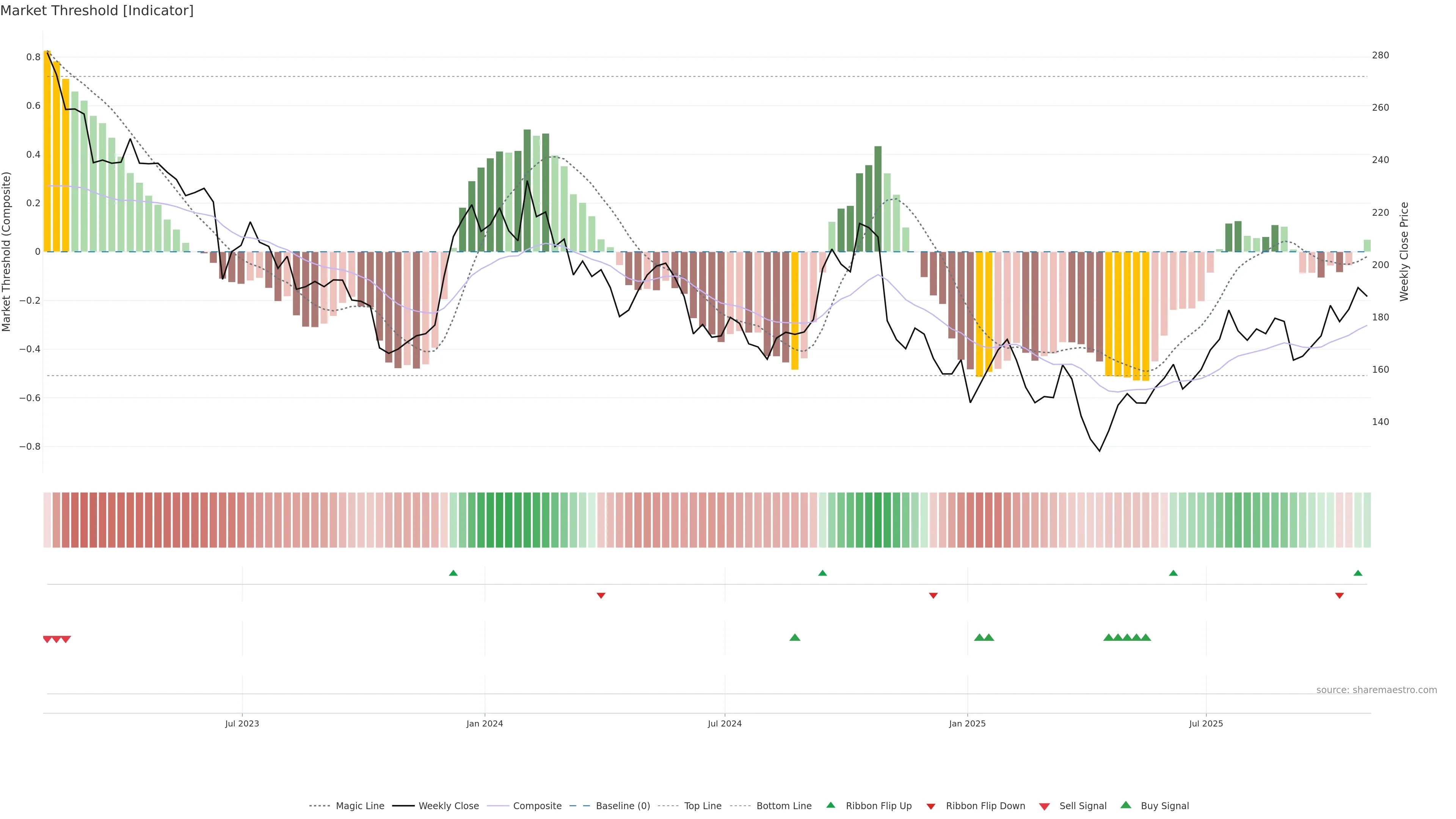The height and width of the screenshot is (819, 1456).
Task: Click the Buy Signal legend marker
Action: (x=1126, y=805)
